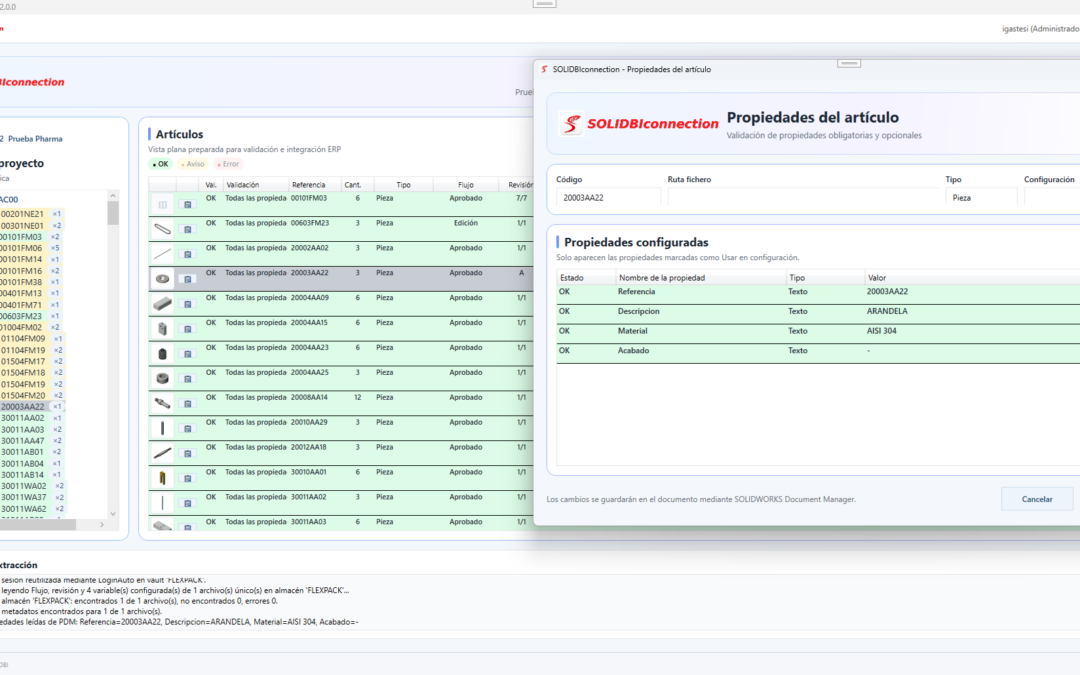1080x675 pixels.
Task: Select the Descripcion property row value ARANDELA
Action: point(887,311)
